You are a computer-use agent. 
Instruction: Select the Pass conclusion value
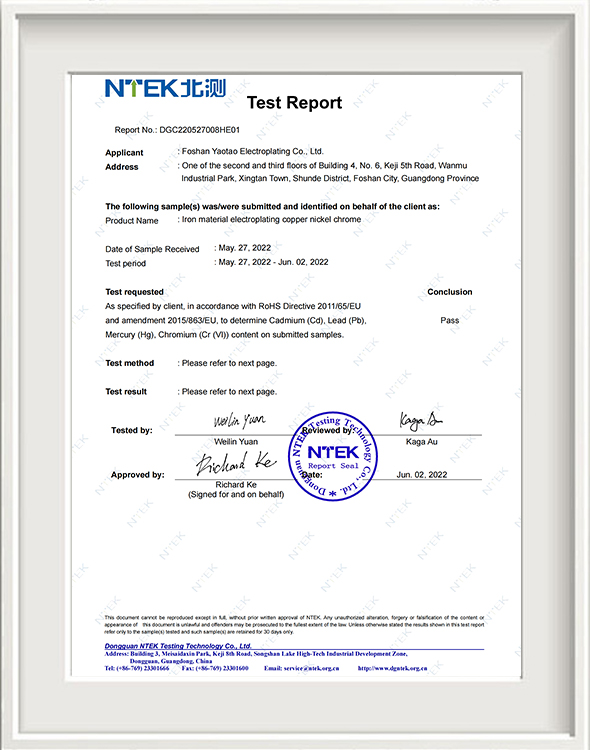click(450, 320)
